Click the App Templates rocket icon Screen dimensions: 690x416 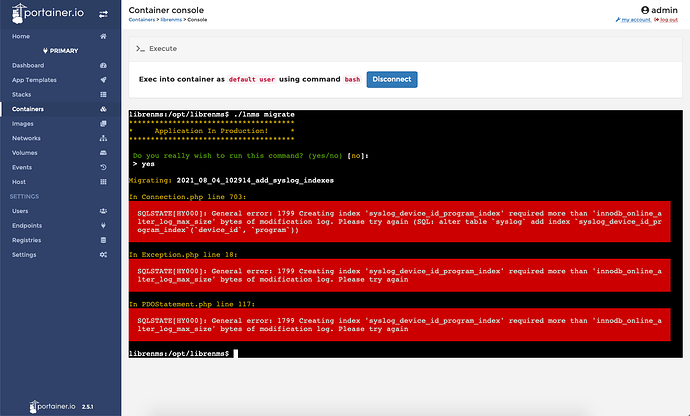[x=103, y=80]
